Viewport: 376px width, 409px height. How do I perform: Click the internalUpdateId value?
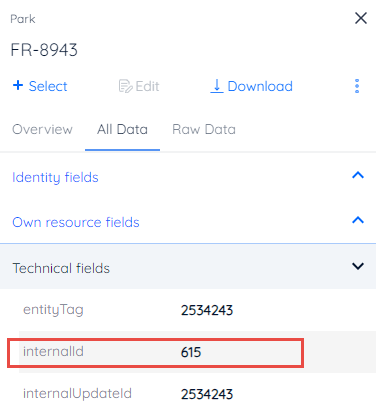pos(207,394)
